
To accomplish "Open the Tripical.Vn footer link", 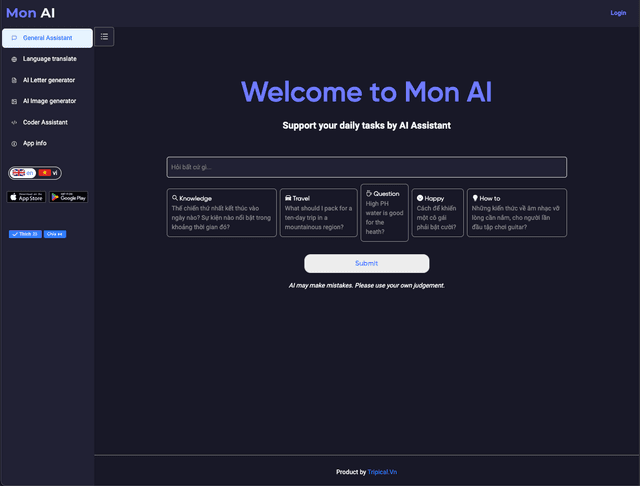I will [382, 472].
